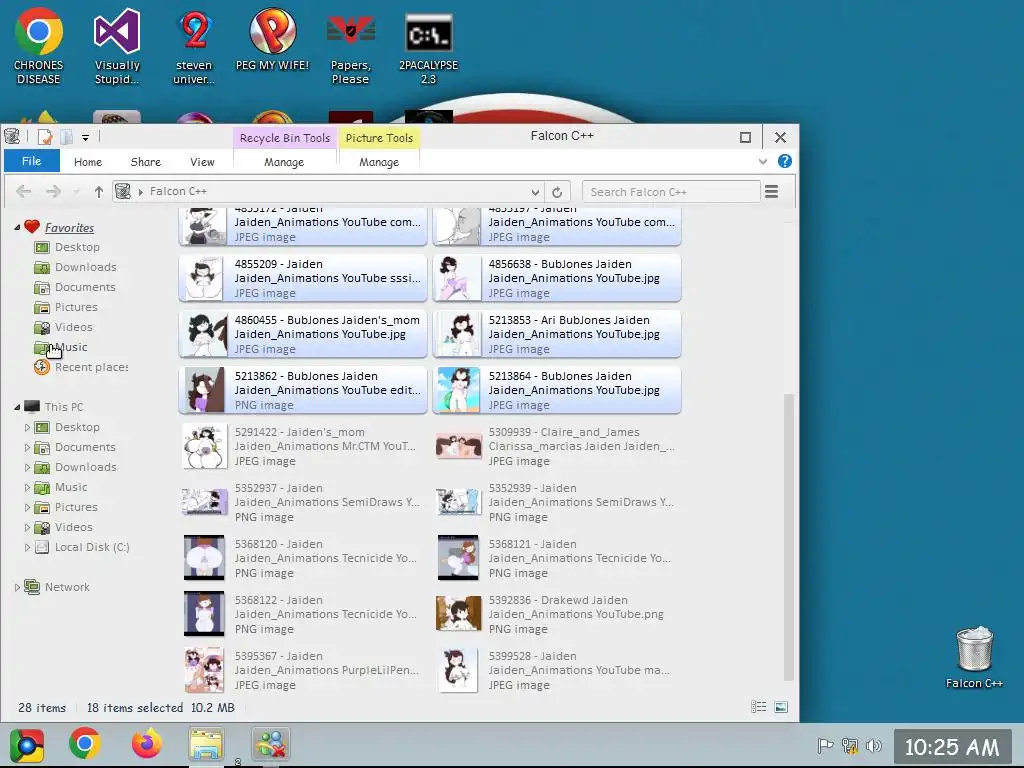
Task: Open Videos under Favorites
Action: point(73,327)
